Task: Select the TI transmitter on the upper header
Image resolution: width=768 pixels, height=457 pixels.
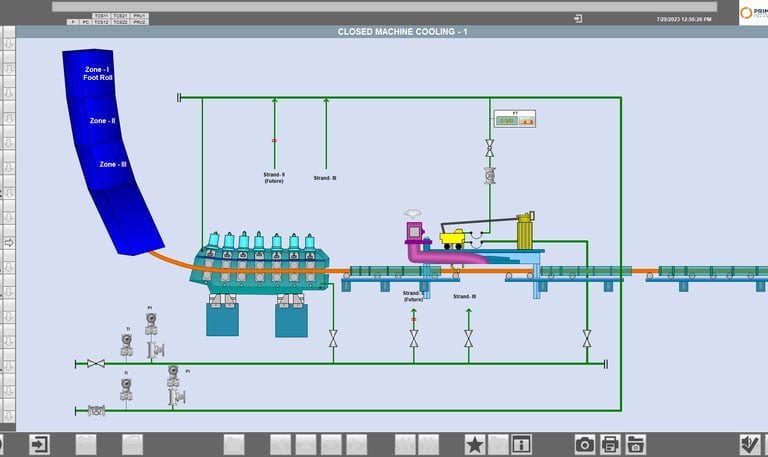Action: [x=127, y=345]
